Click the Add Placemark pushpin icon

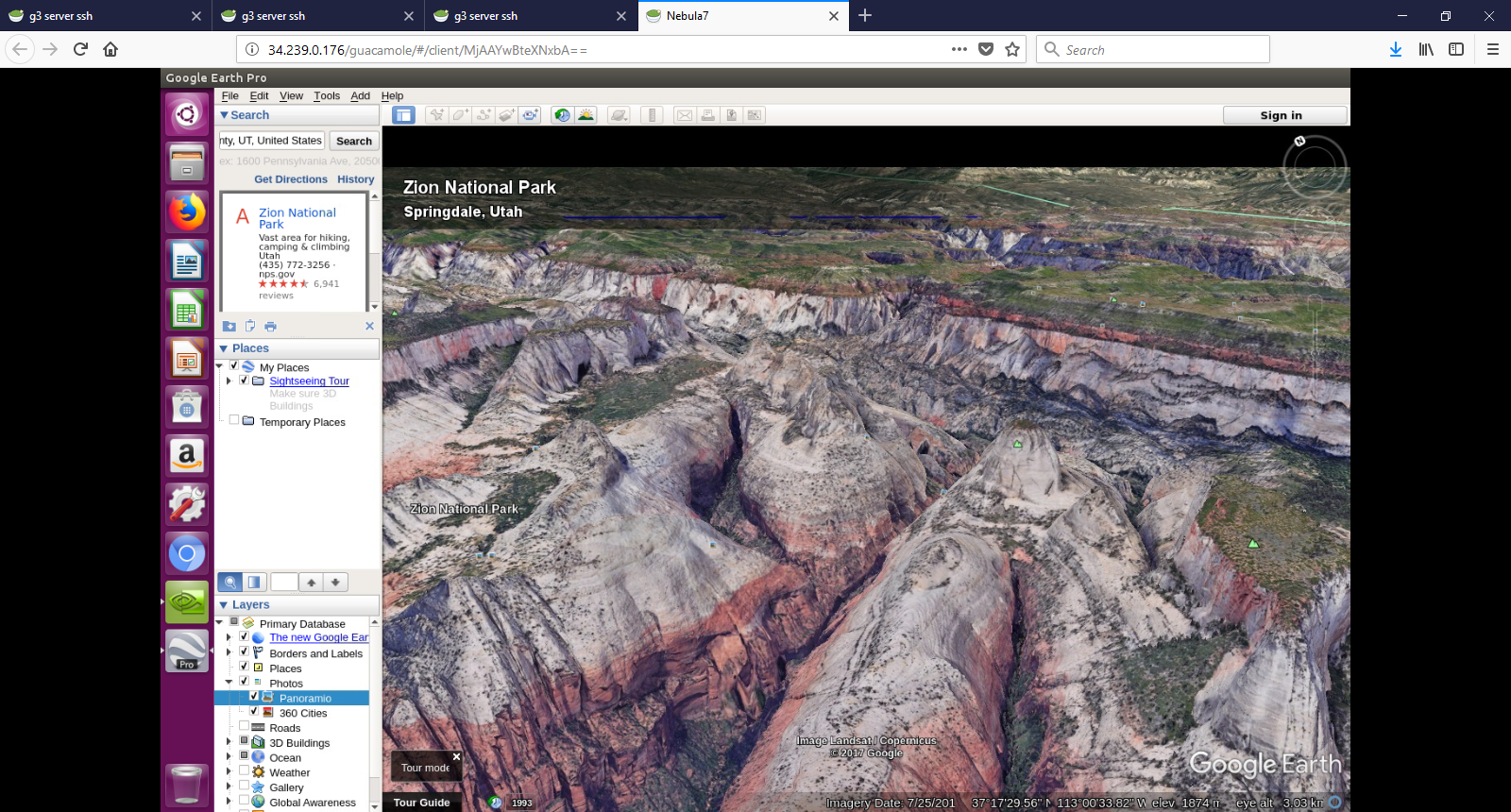click(x=436, y=115)
